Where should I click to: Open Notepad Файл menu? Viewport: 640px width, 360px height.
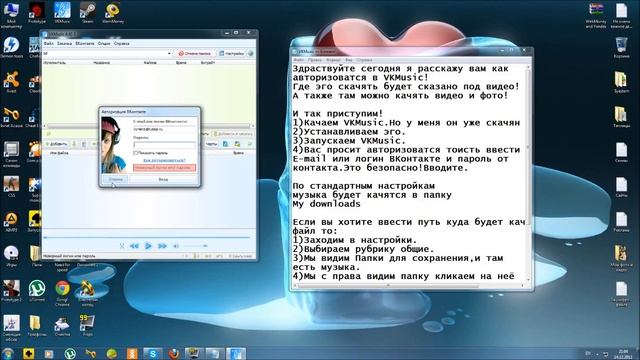299,60
